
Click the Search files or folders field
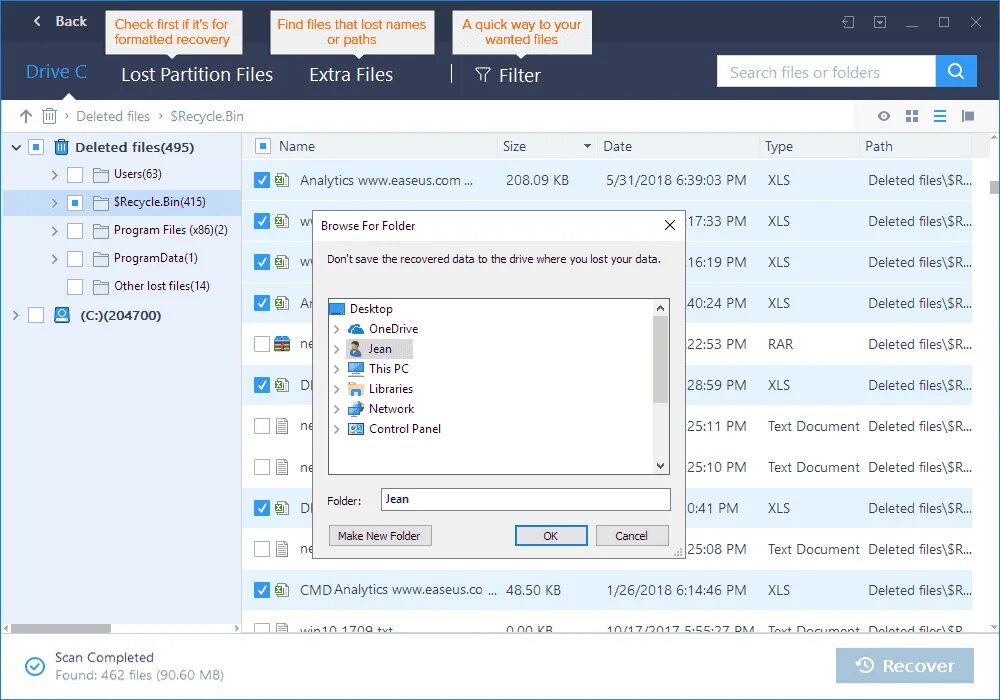[x=826, y=72]
